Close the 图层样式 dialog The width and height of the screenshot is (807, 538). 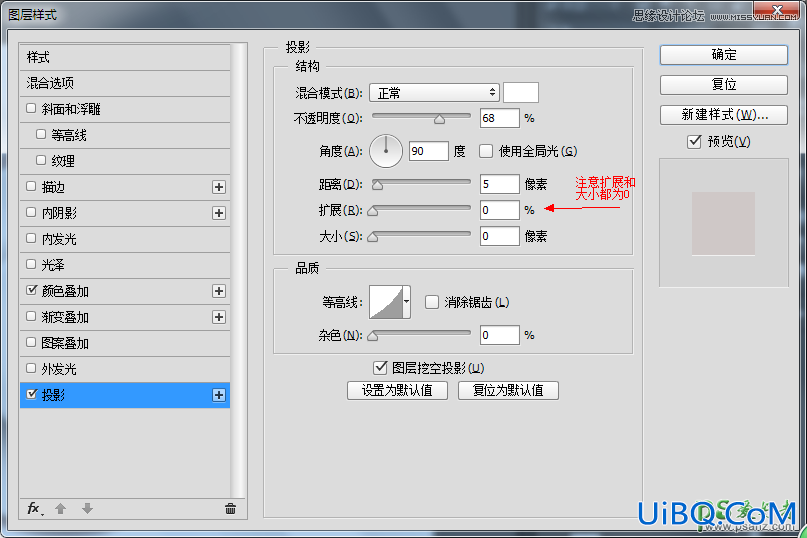[x=777, y=10]
